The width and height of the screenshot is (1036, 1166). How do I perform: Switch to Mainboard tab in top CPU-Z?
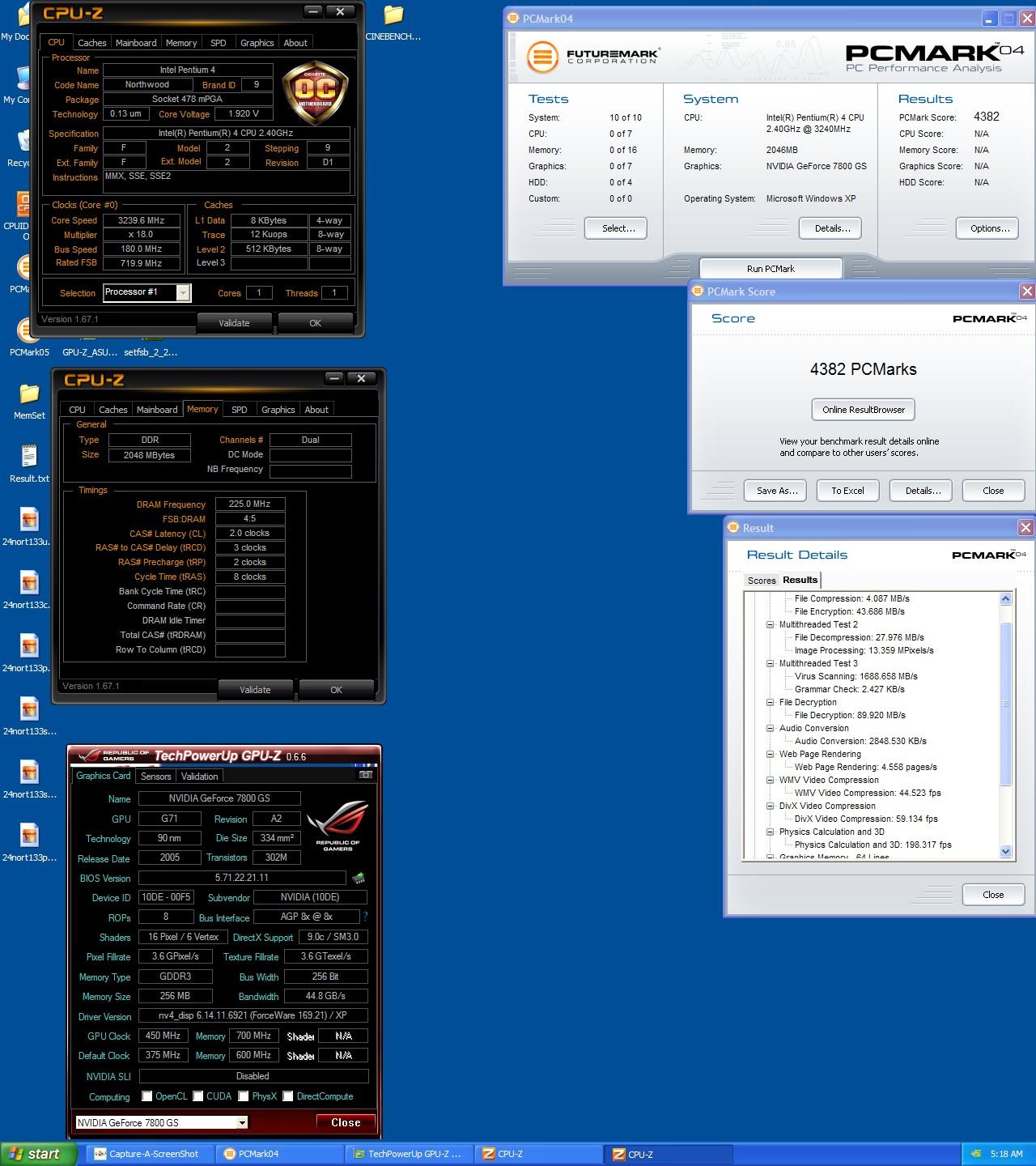136,43
